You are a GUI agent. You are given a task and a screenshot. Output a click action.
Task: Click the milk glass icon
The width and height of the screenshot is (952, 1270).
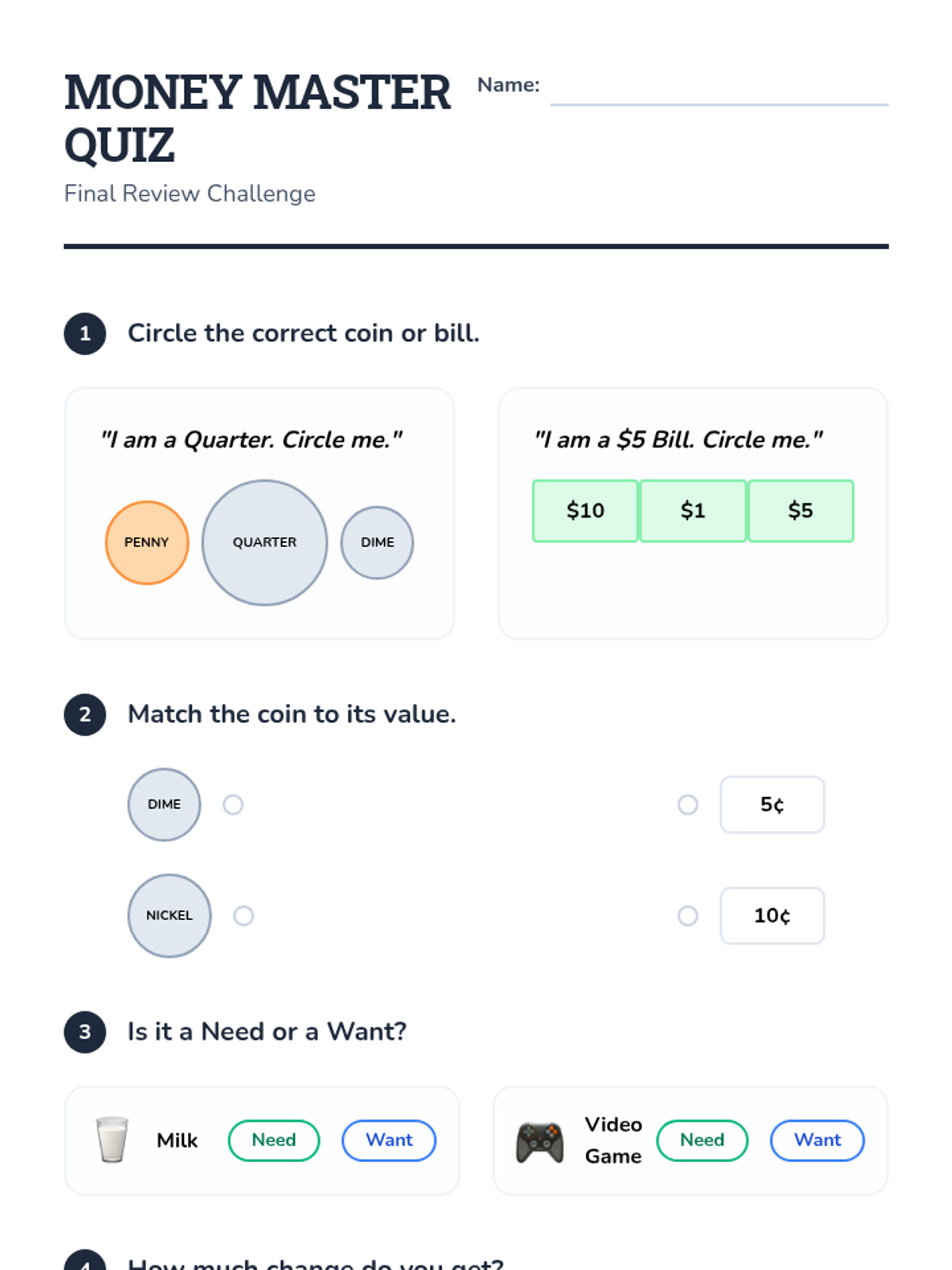pos(112,1140)
